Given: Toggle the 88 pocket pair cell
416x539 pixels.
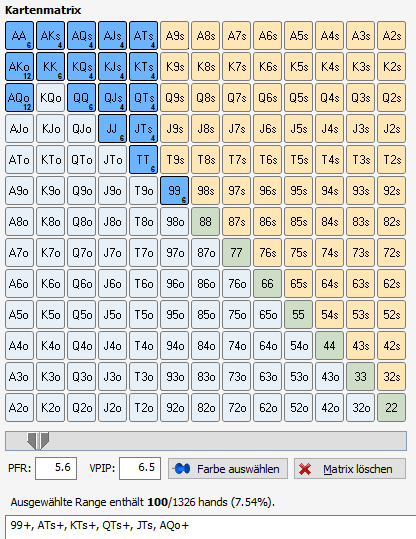Looking at the screenshot, I should 205,221.
